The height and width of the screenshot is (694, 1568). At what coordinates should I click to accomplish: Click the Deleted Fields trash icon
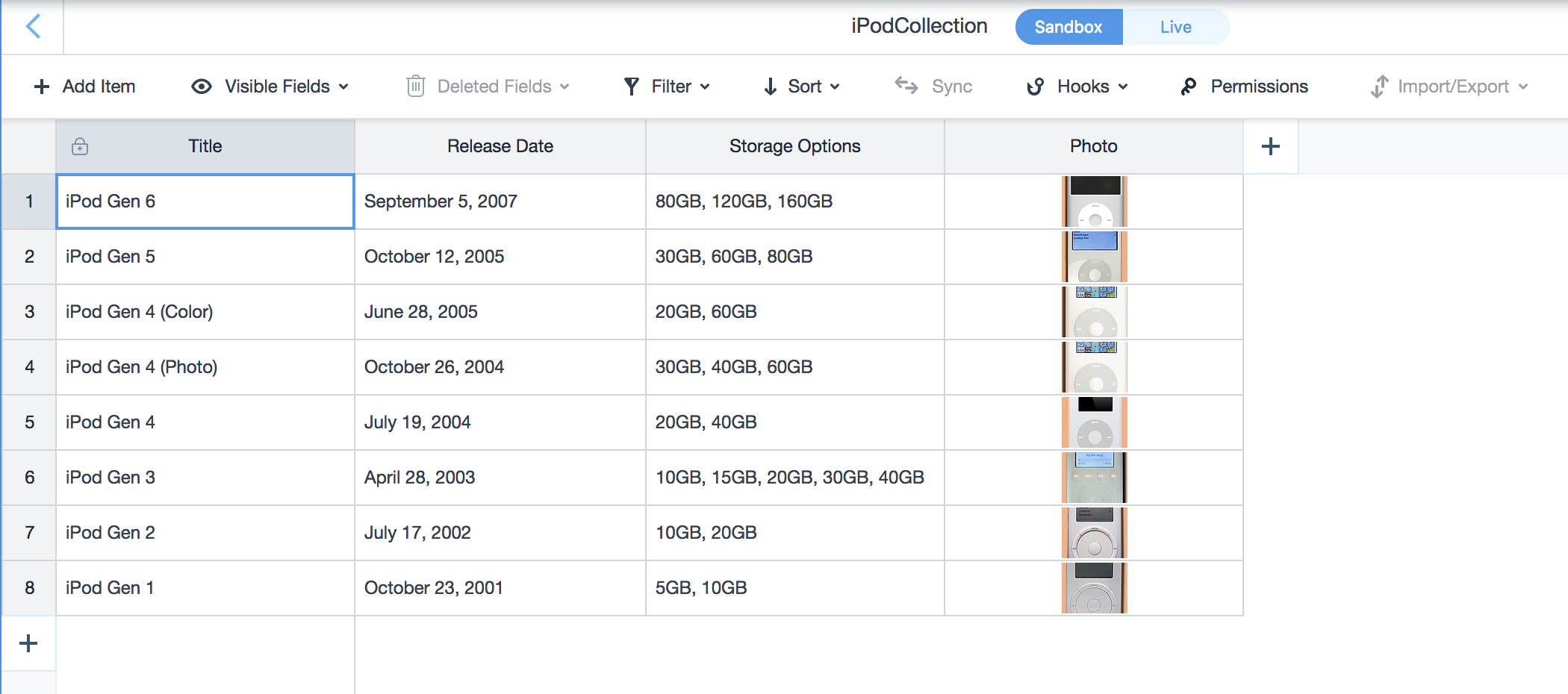click(x=416, y=87)
